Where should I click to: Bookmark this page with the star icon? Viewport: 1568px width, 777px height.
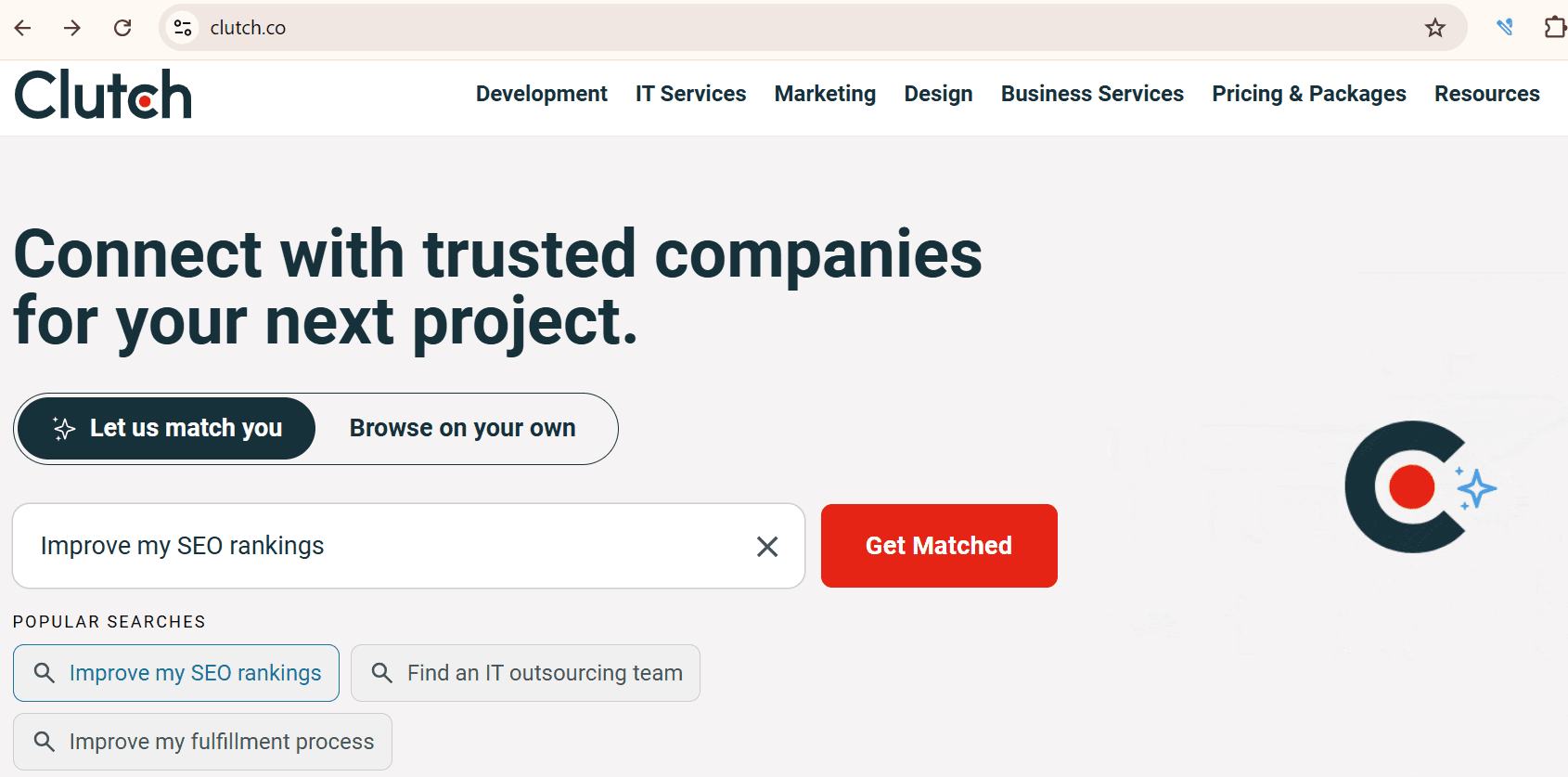point(1435,28)
